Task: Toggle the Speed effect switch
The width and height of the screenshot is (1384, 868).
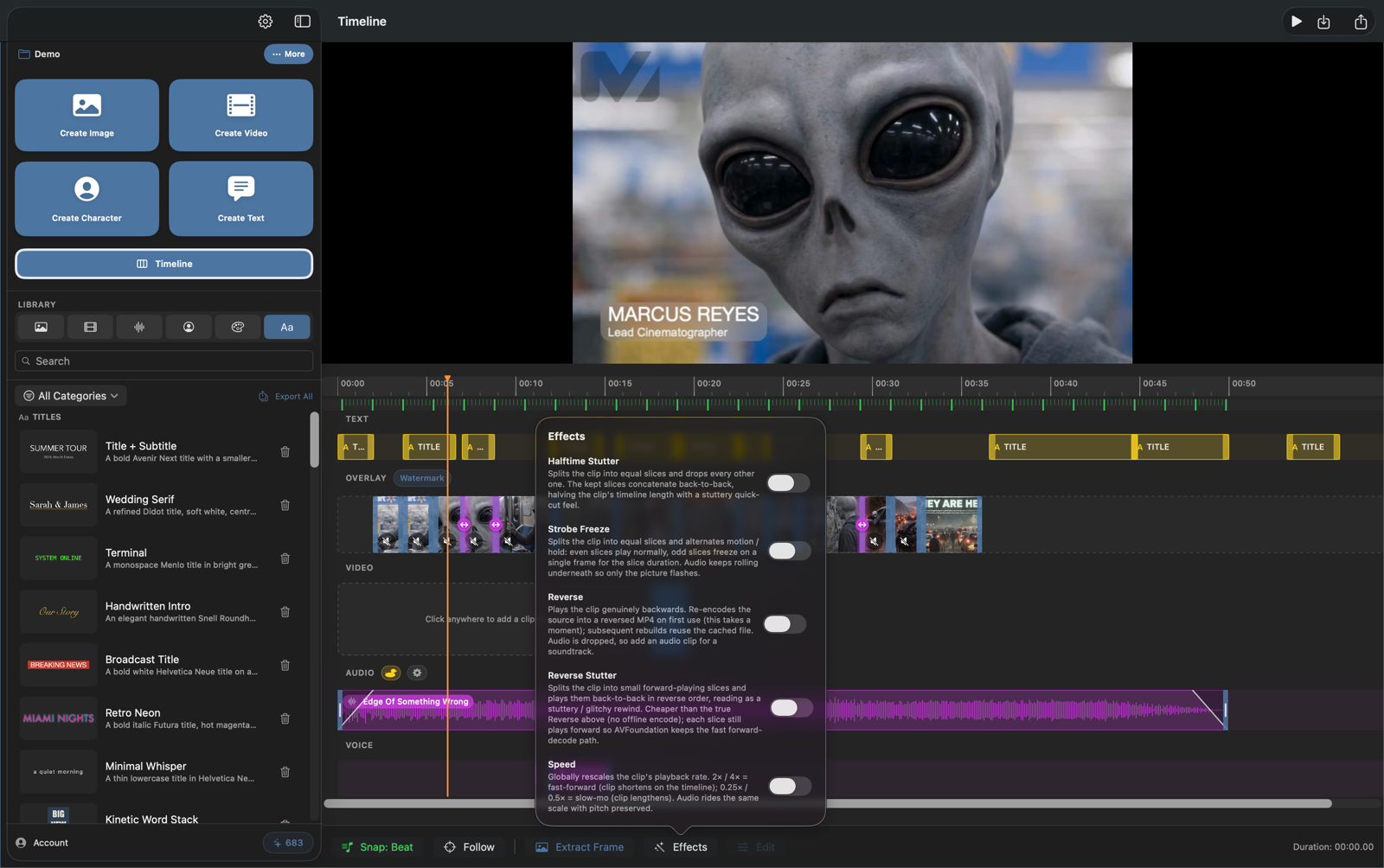Action: [x=790, y=786]
